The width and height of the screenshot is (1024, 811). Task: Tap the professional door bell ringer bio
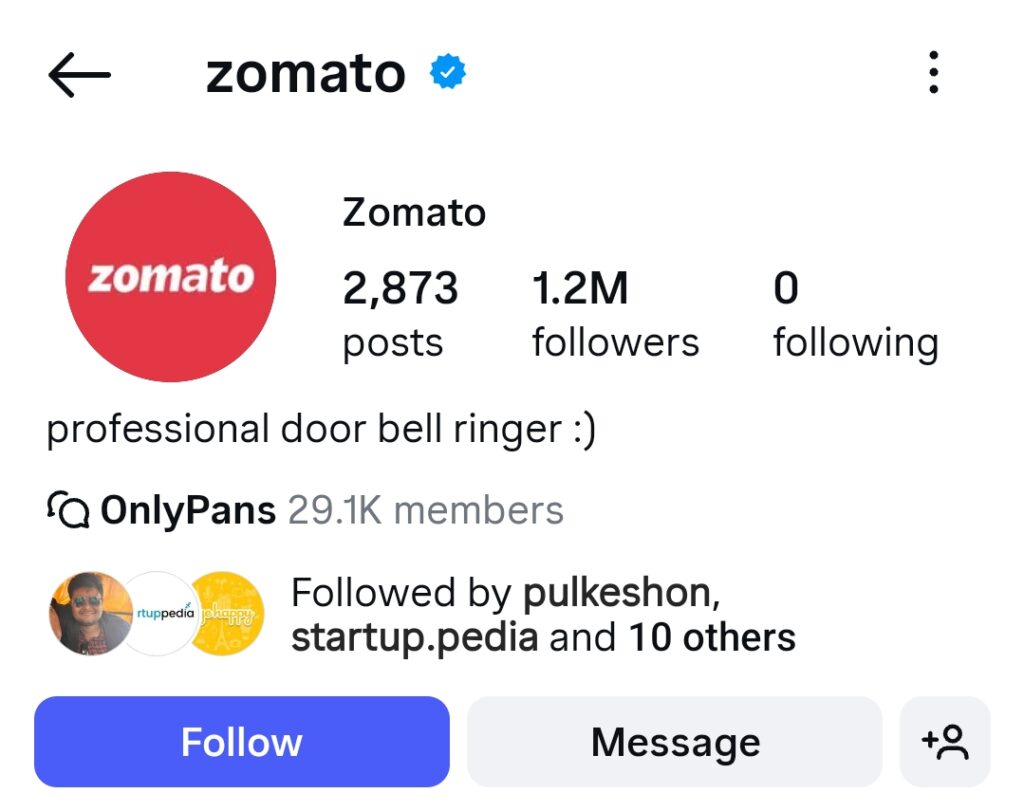(x=321, y=430)
